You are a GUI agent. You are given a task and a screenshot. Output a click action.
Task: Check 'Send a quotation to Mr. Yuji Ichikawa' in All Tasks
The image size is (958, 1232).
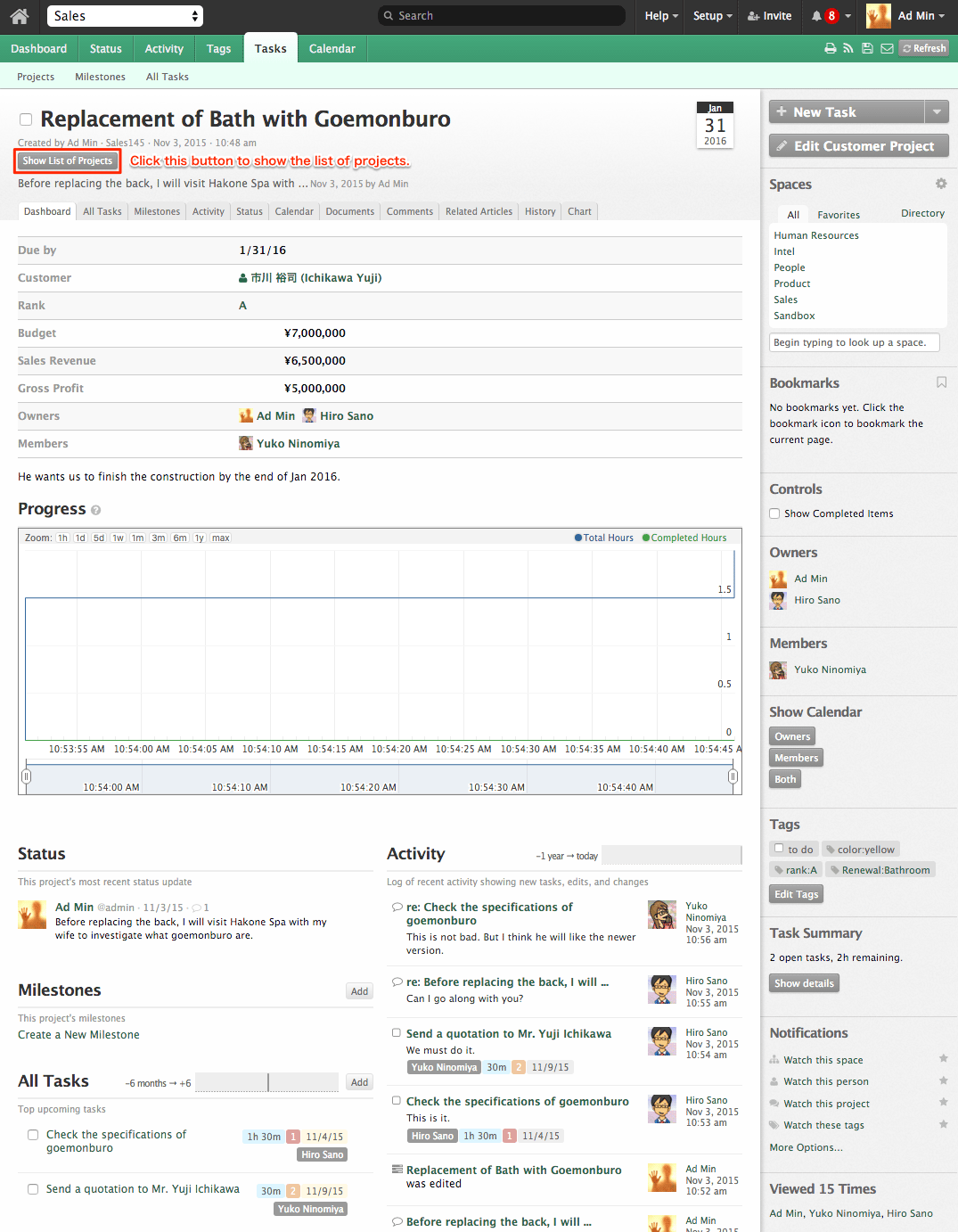(x=33, y=1189)
